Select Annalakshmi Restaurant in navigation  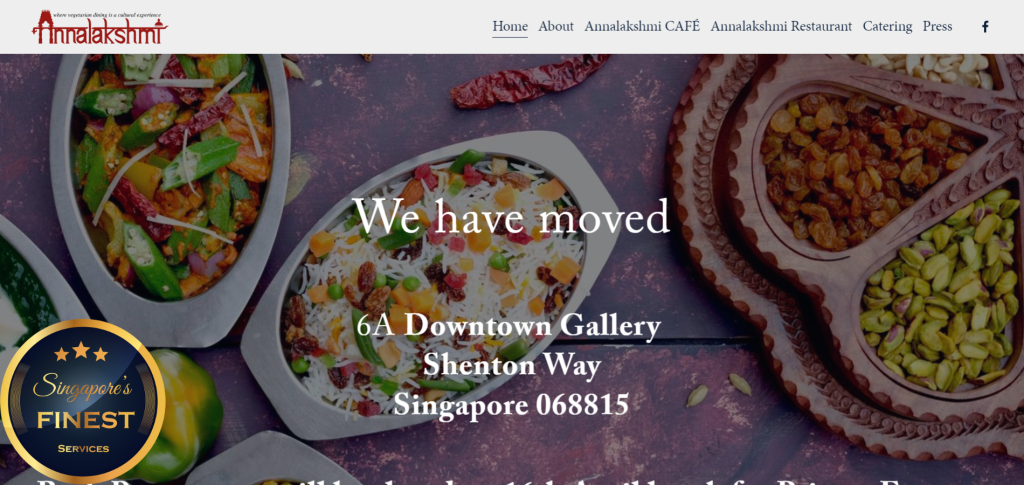tap(781, 27)
